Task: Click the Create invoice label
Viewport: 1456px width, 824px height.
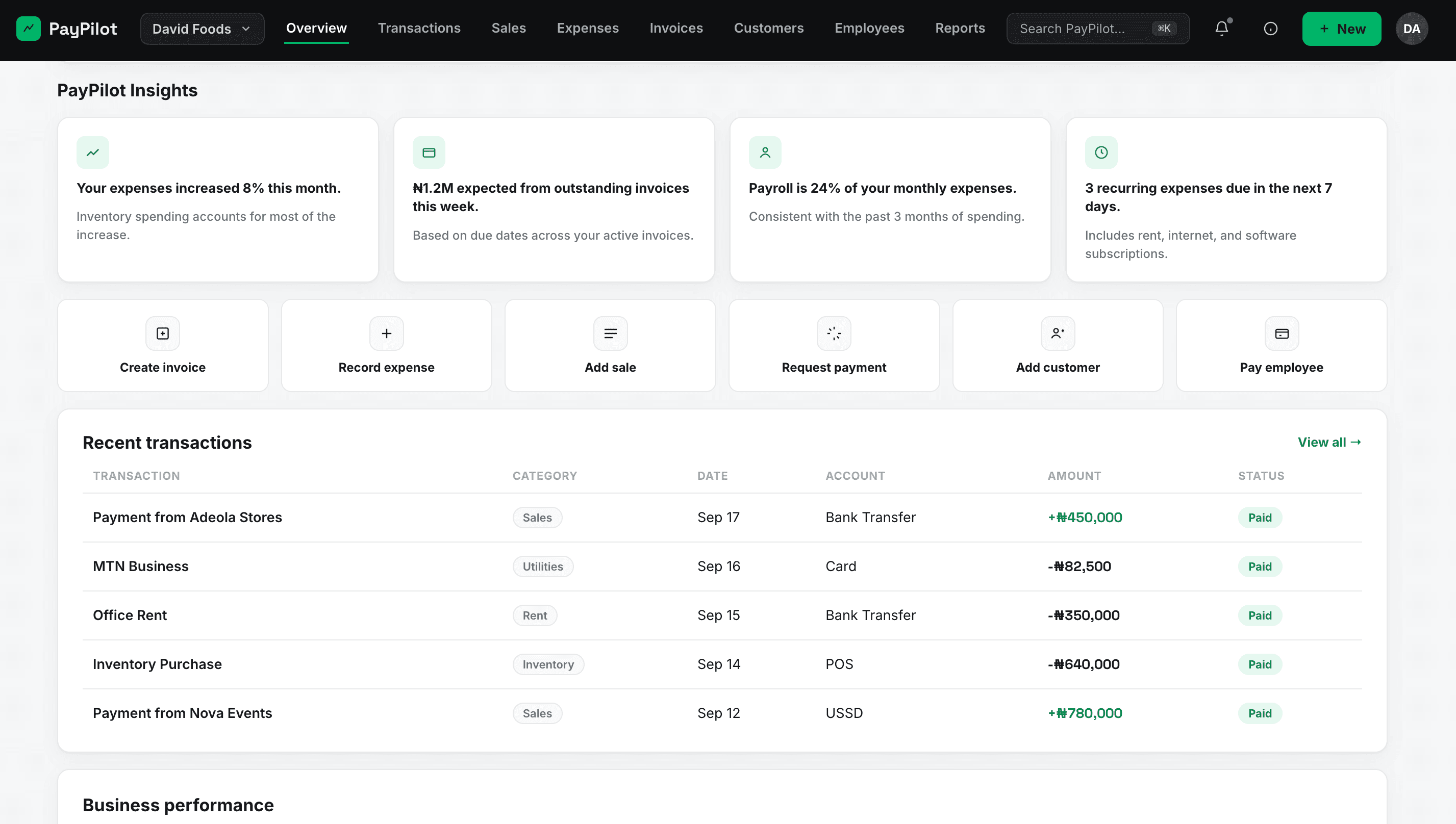Action: [162, 367]
